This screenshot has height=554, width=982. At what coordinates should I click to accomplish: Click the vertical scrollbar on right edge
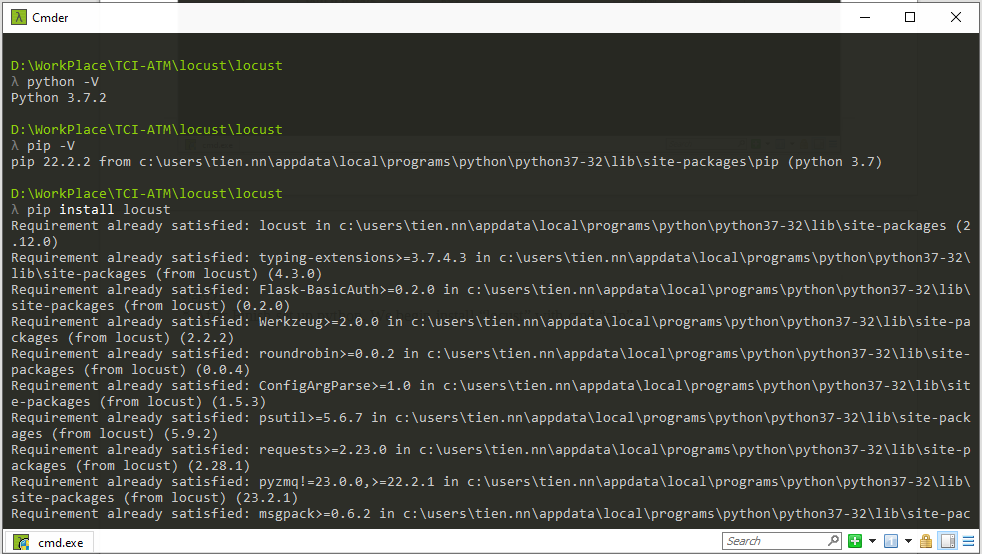976,280
